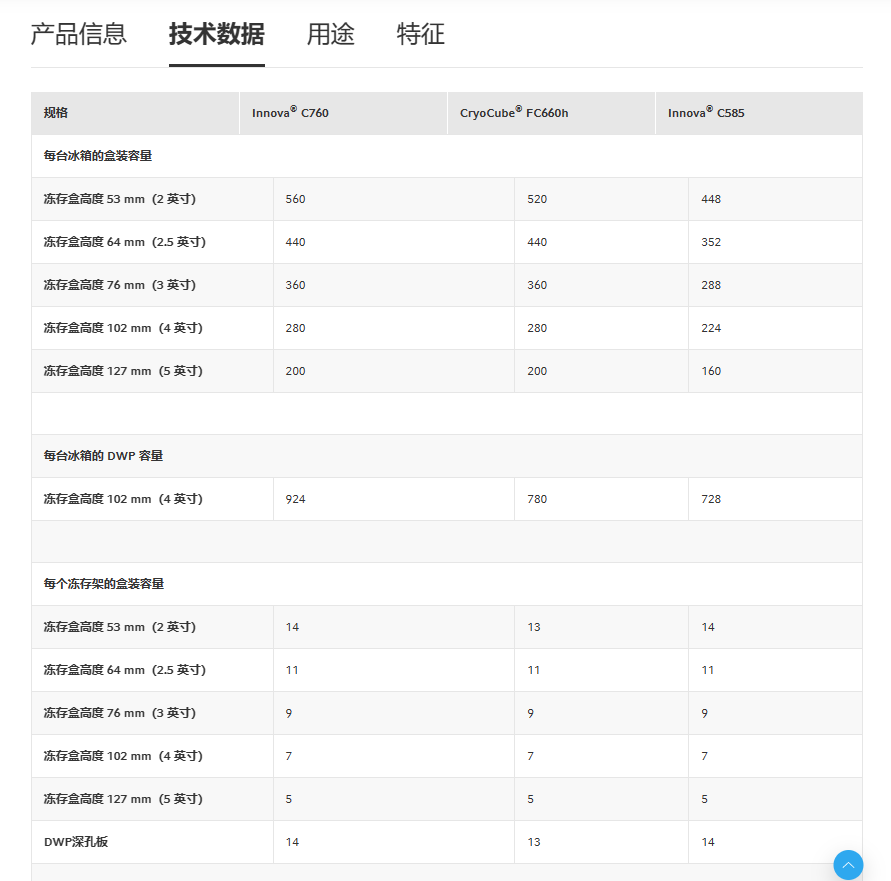The image size is (891, 881).
Task: Click the CryoCube FC660h column header
Action: [514, 113]
